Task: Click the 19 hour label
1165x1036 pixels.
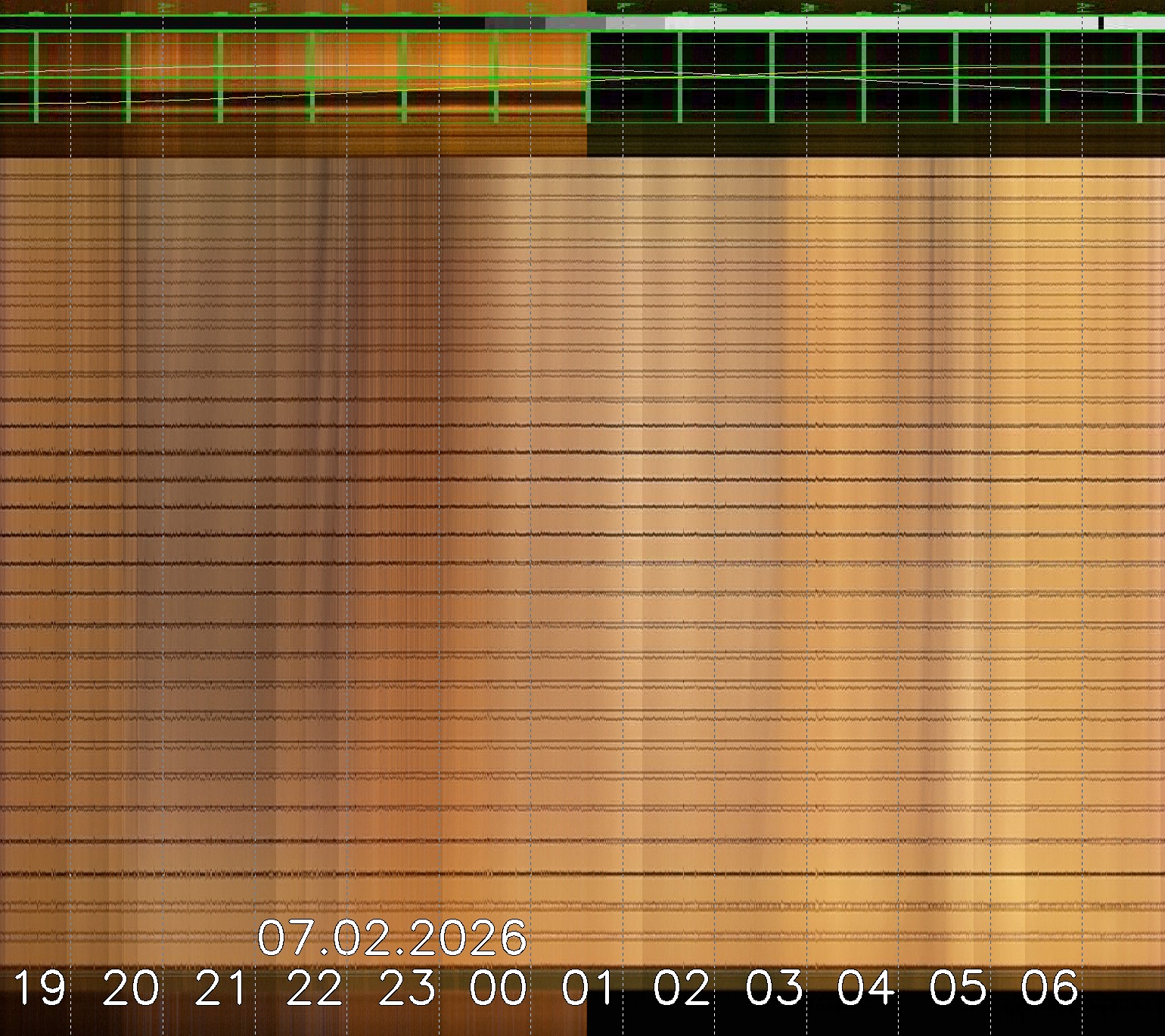Action: (x=39, y=988)
